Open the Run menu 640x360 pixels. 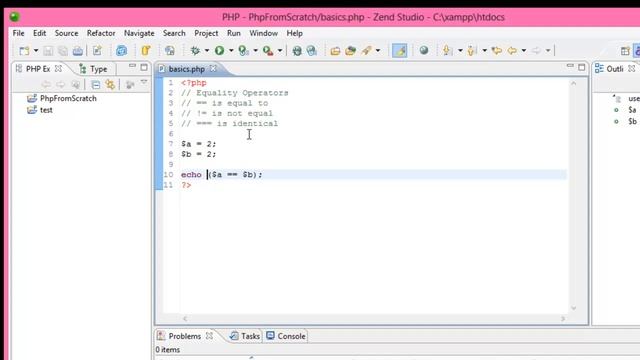click(234, 33)
